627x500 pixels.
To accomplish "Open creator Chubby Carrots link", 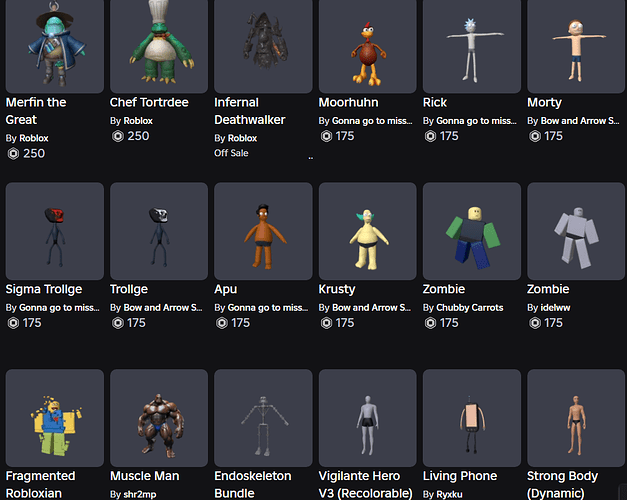I will pos(469,308).
